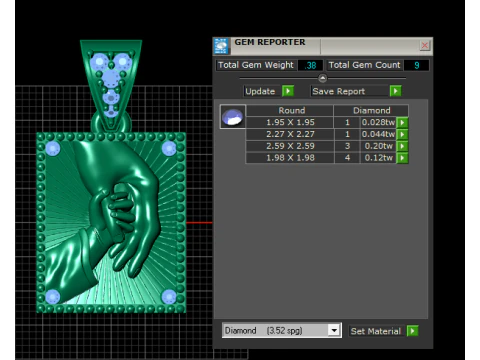
Task: Select bottom-right corner gem on pendant
Action: [x=169, y=297]
